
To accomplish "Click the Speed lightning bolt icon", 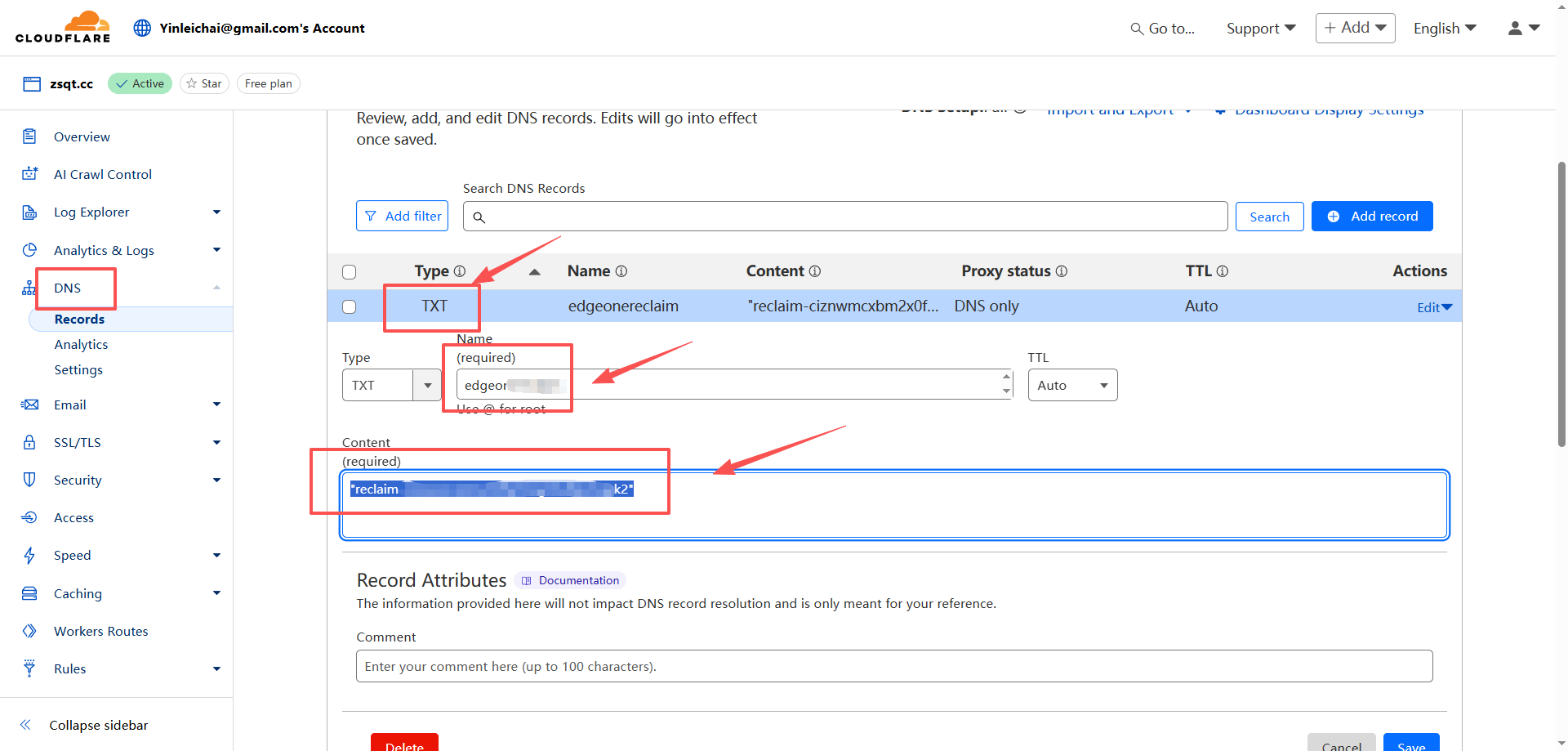I will point(29,556).
